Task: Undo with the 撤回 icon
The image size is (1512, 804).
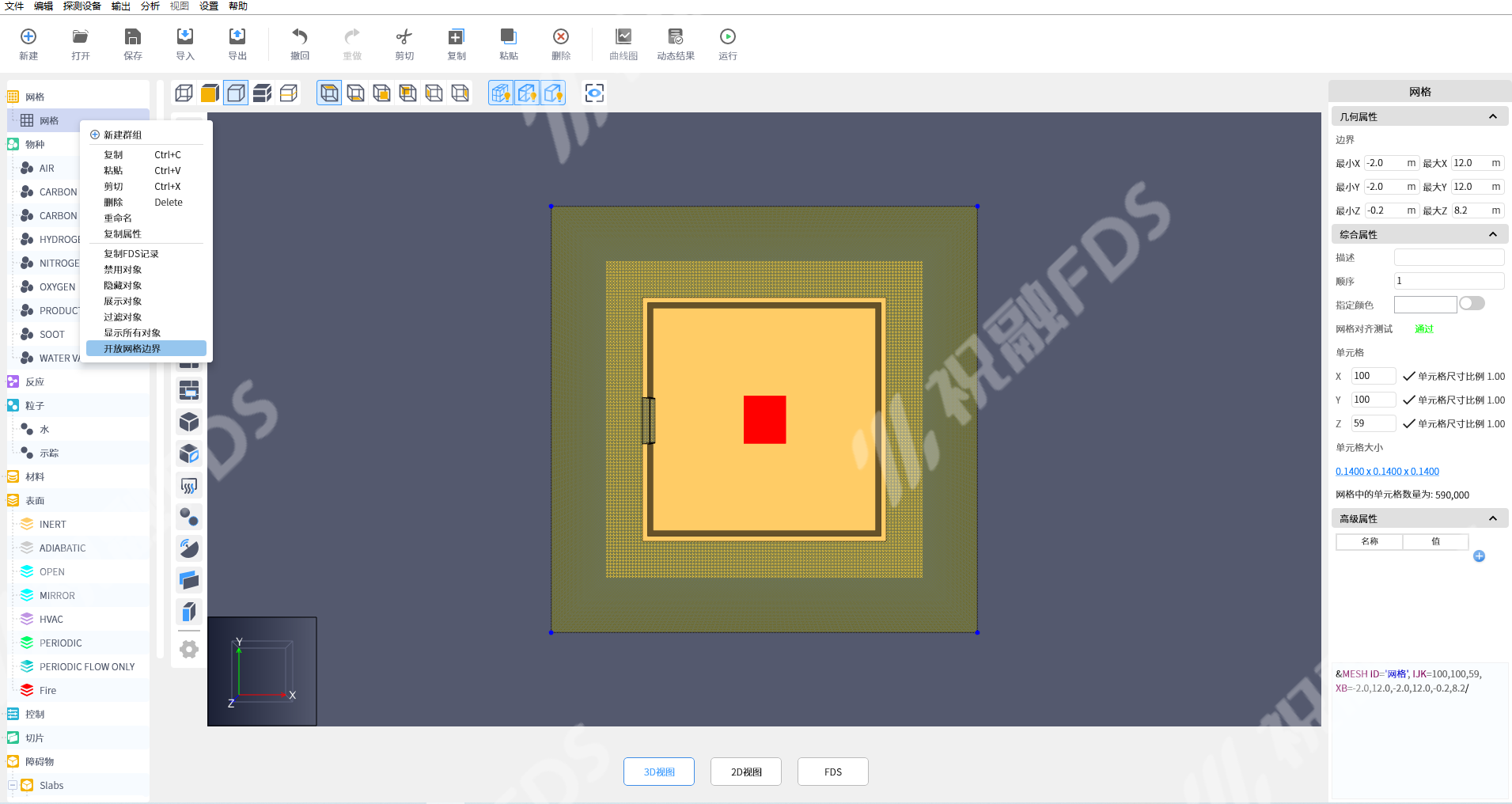Action: click(x=300, y=36)
